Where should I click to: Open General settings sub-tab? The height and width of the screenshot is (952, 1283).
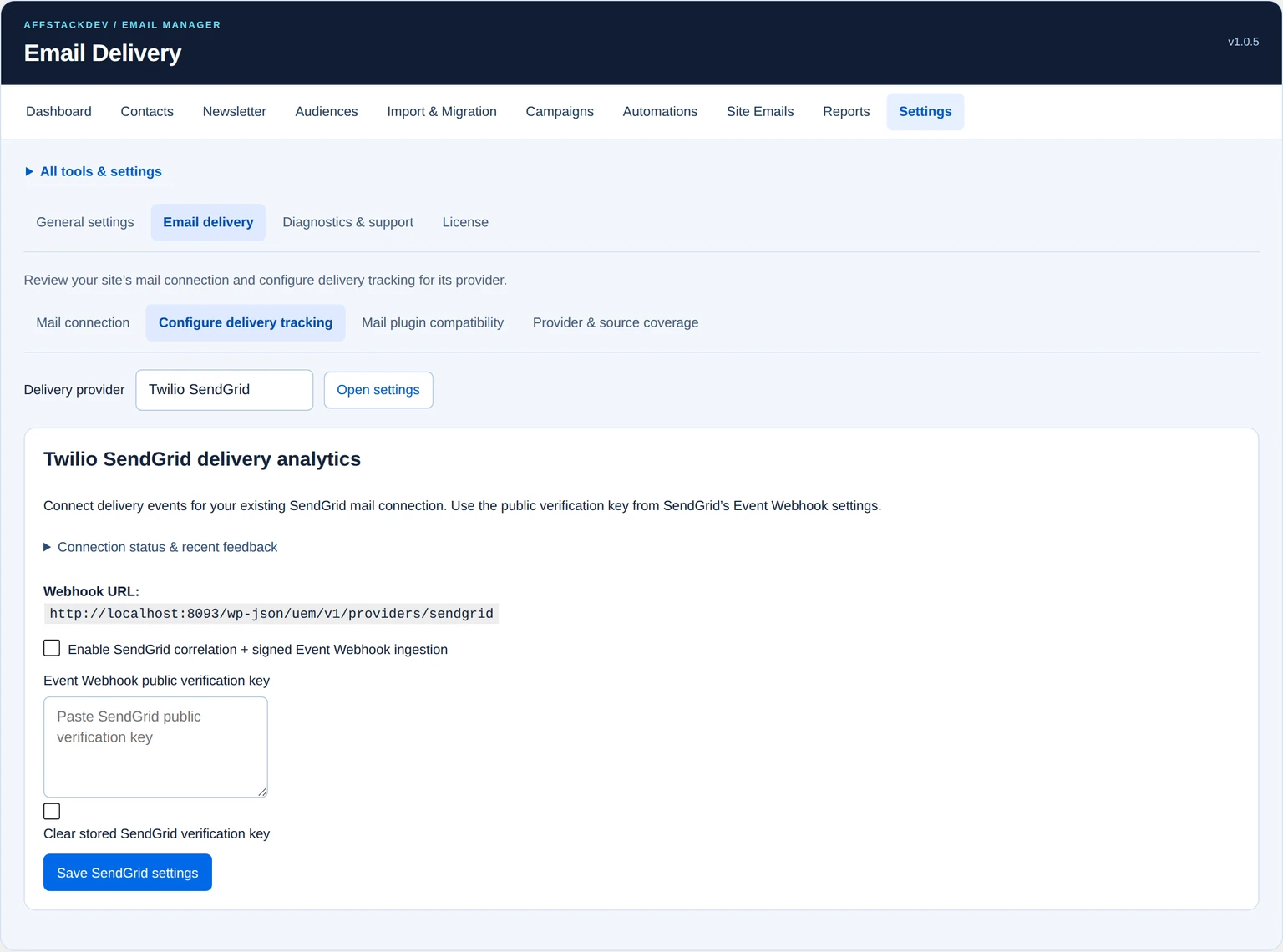(85, 222)
